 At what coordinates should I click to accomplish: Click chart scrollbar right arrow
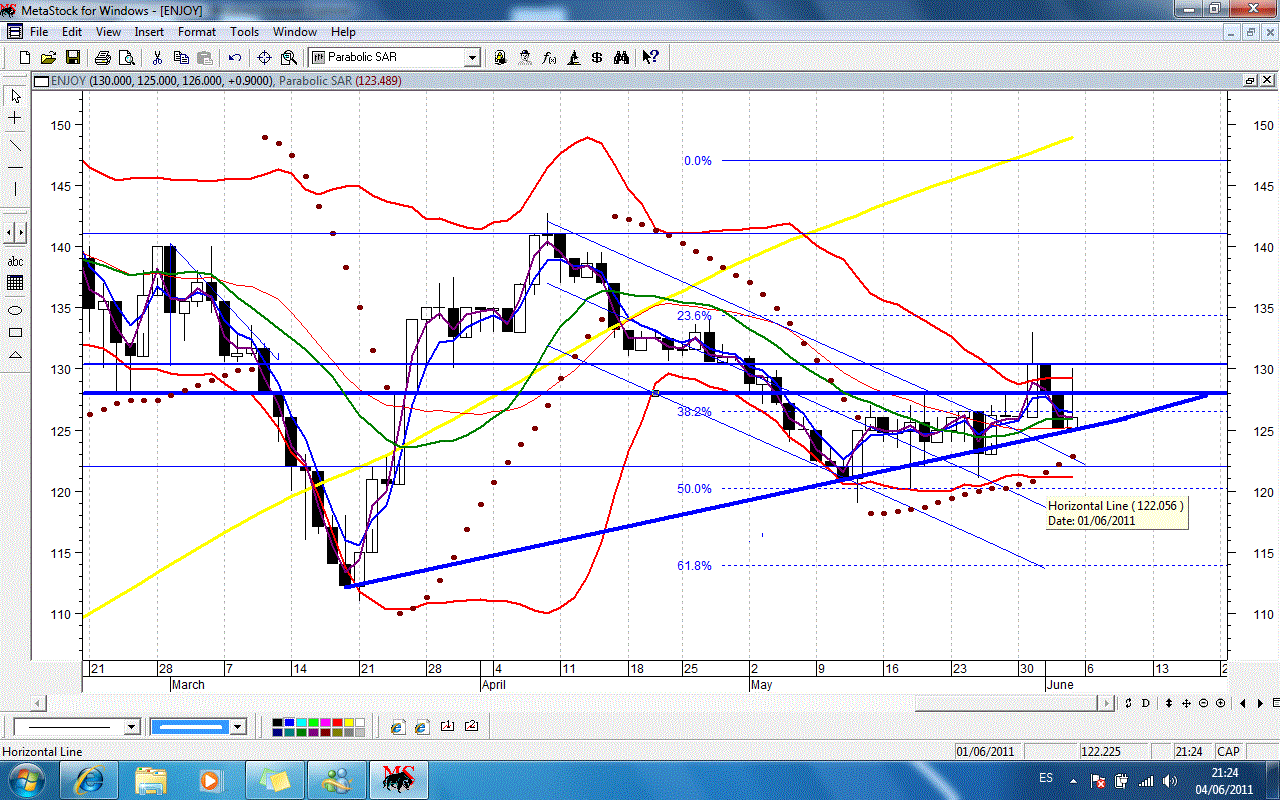tap(1105, 703)
